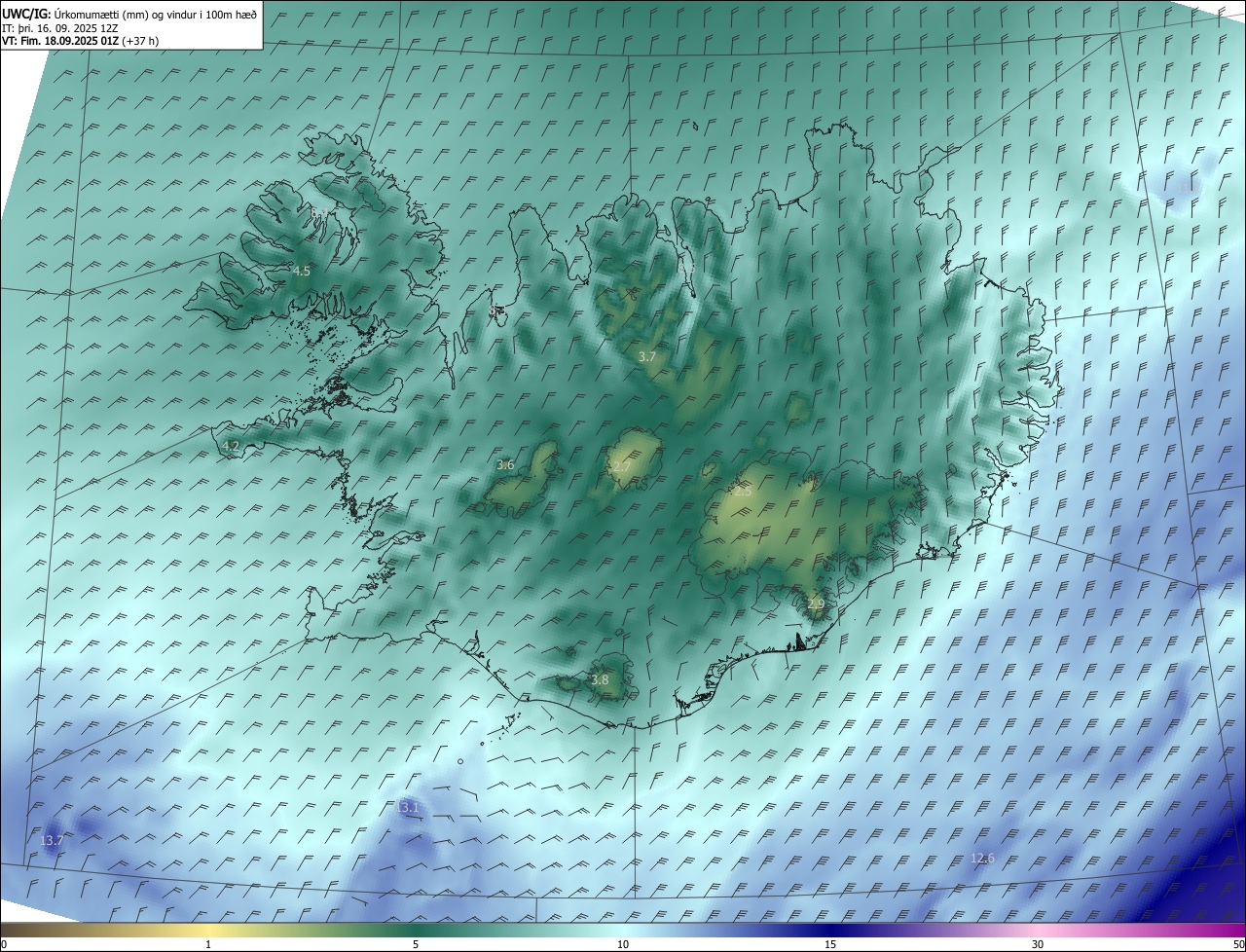
Task: Click the "4.5" value over the Westfjords
Action: point(302,272)
